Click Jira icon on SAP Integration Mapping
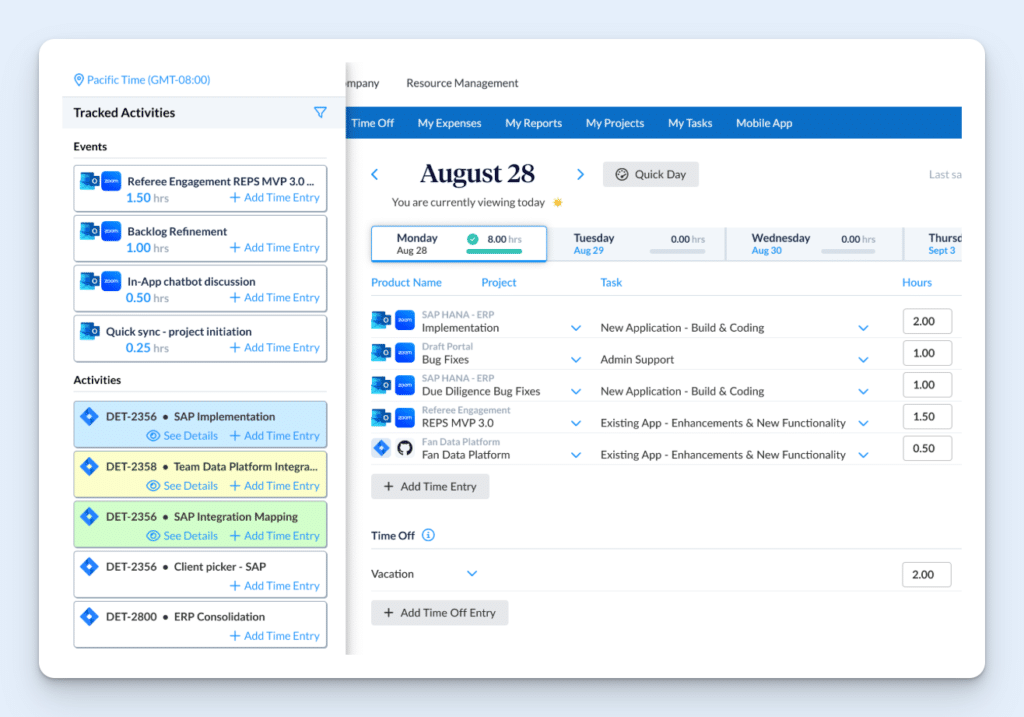The image size is (1024, 717). pos(89,516)
